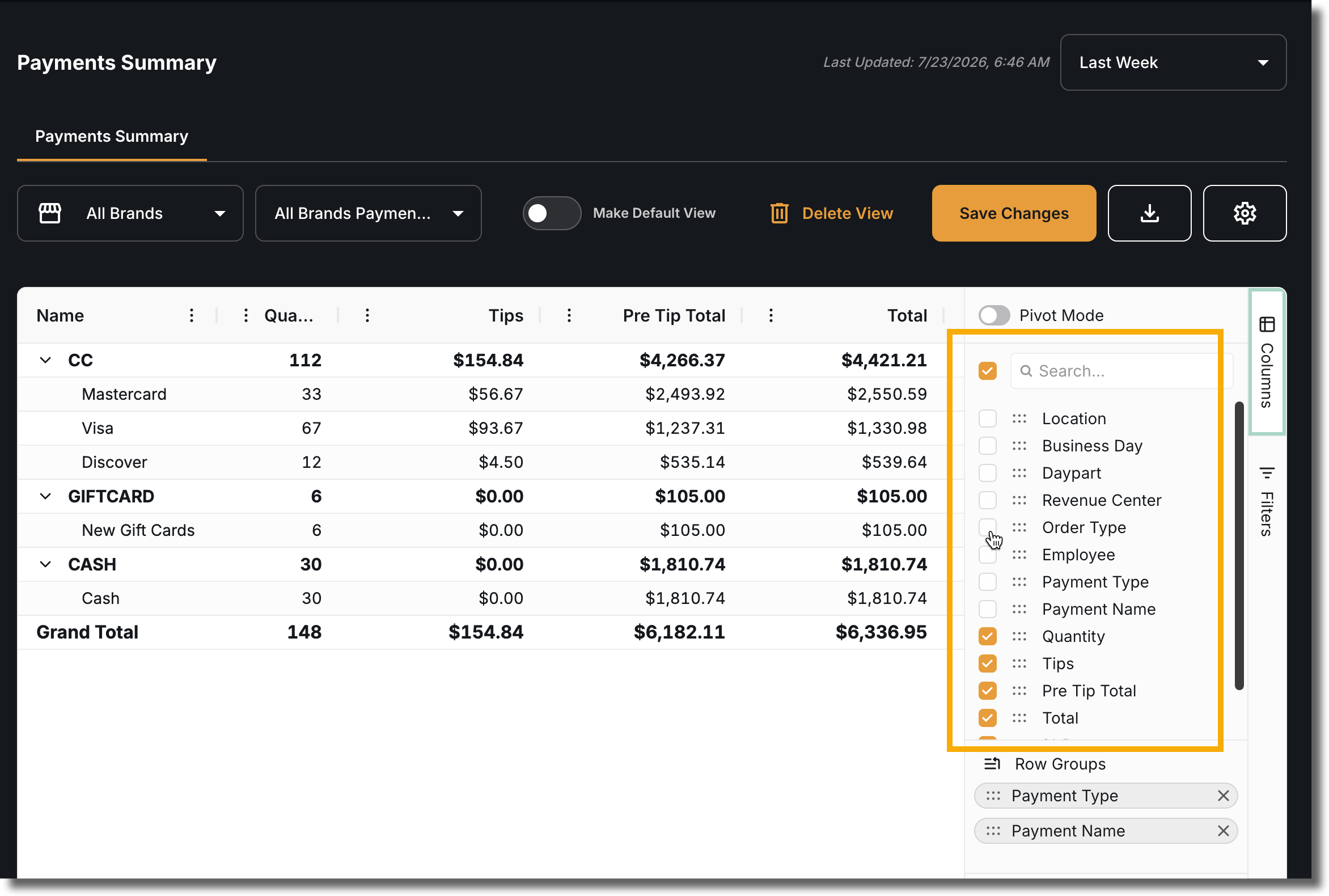Open the All Brands Payments view dropdown
1329x896 pixels.
[x=368, y=213]
